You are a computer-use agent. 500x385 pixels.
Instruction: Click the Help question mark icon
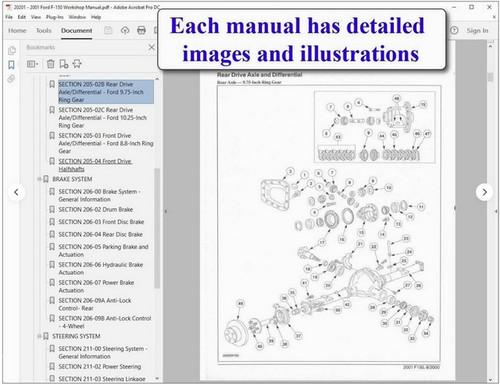coord(454,31)
